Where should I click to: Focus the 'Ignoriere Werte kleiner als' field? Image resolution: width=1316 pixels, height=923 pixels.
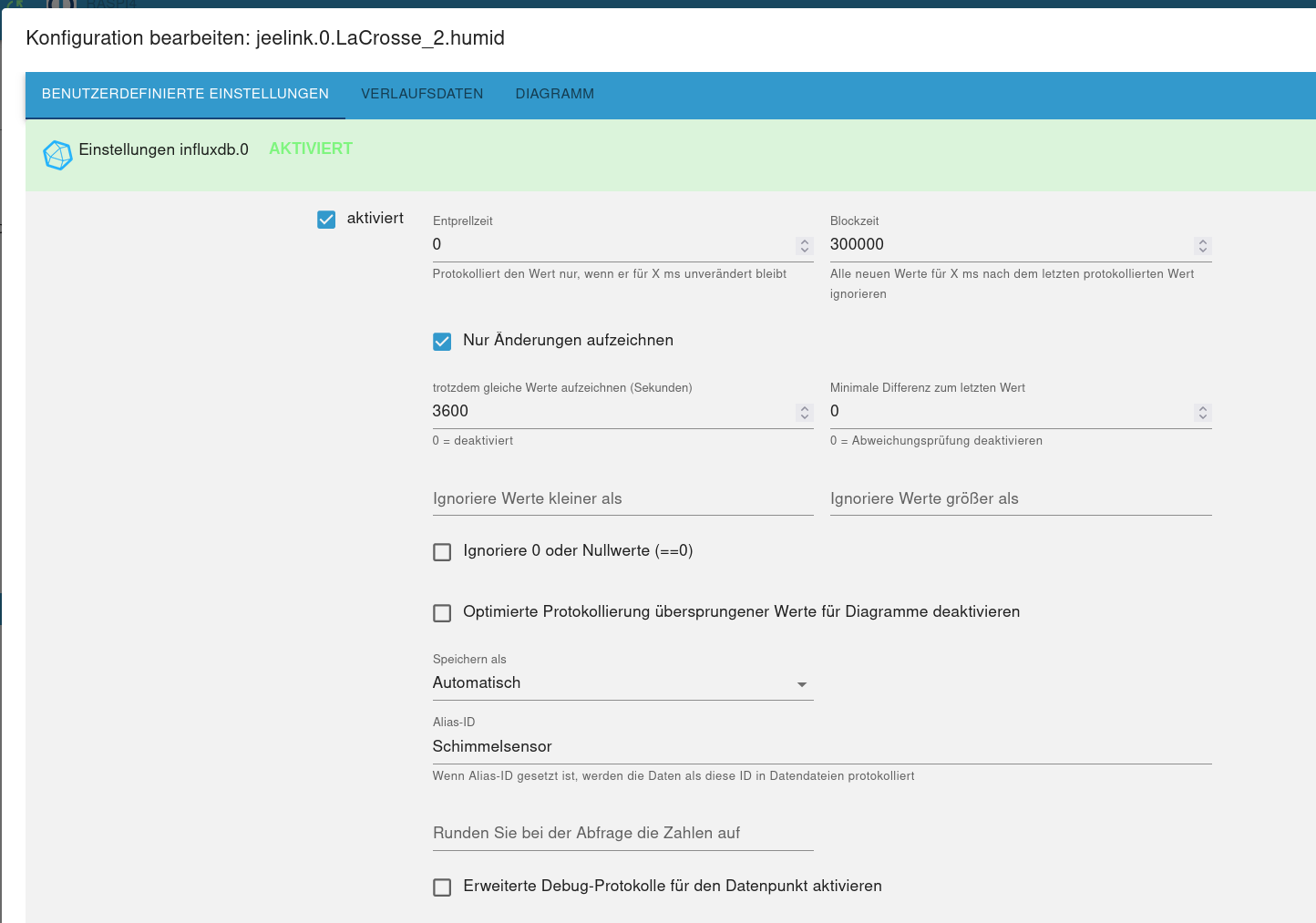[x=622, y=499]
